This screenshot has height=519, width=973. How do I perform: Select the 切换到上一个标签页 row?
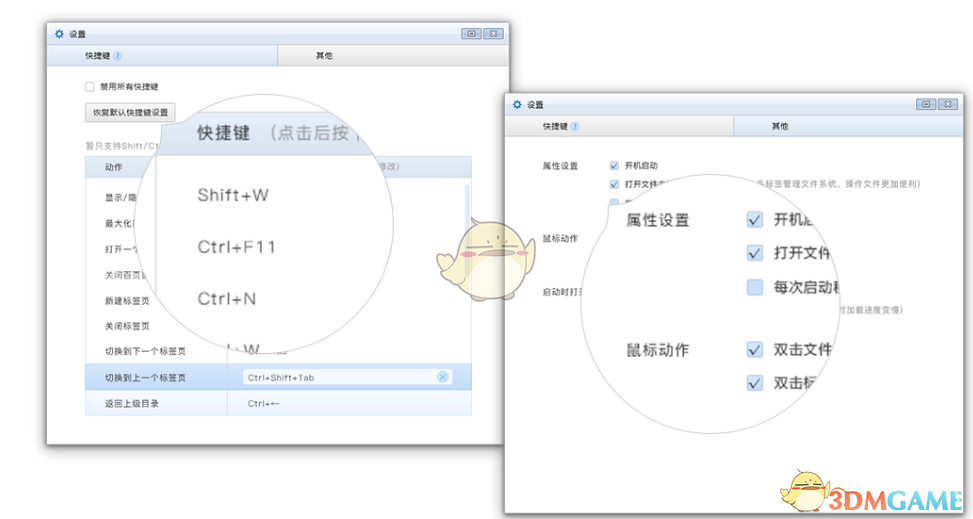point(278,377)
